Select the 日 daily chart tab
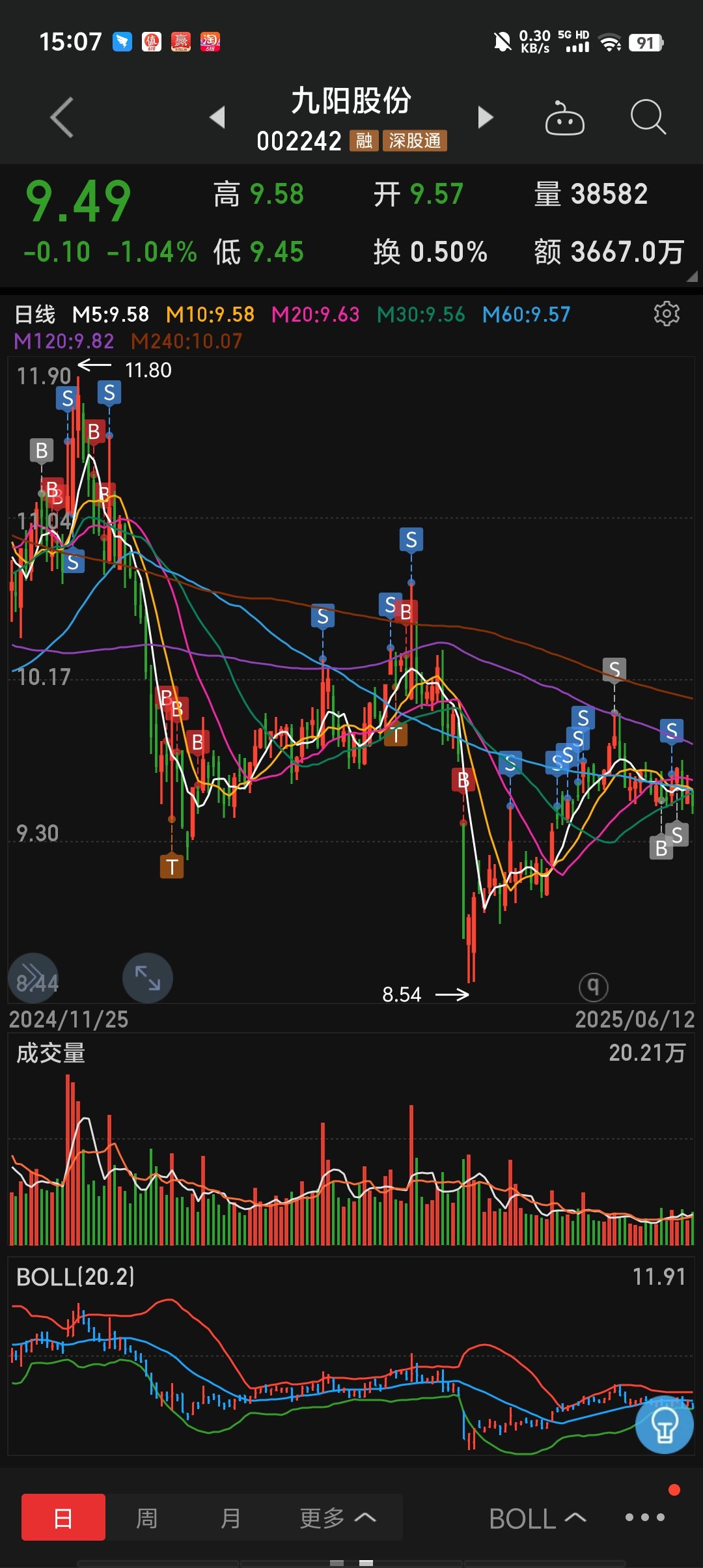 (63, 1517)
